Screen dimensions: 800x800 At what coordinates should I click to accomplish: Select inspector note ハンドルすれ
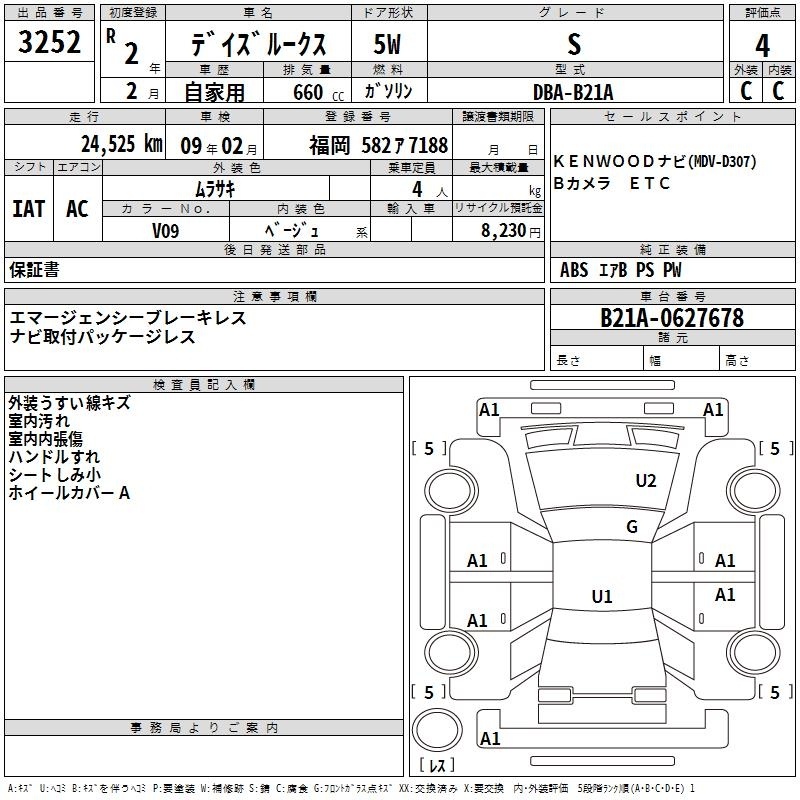[54, 457]
